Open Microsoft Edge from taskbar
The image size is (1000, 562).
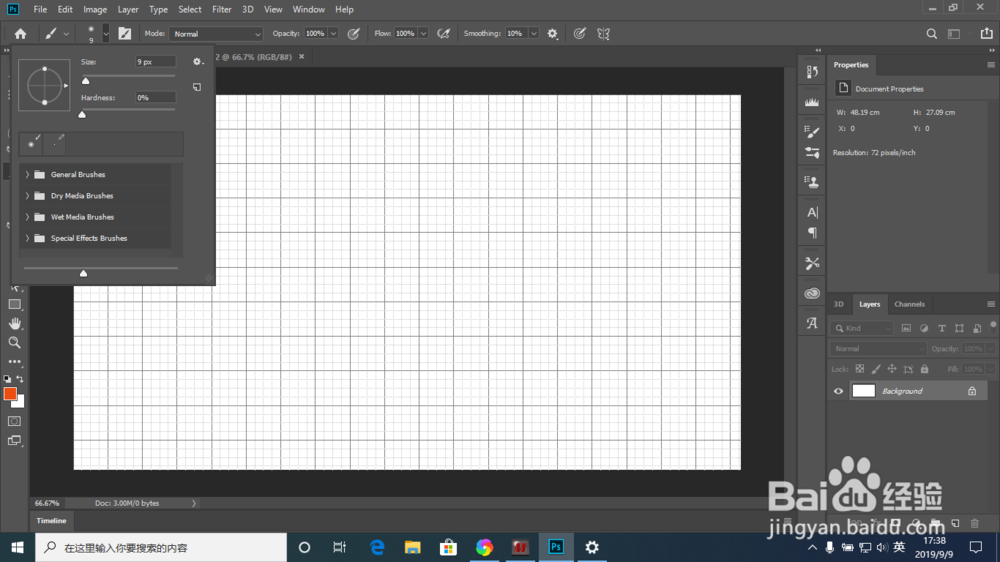tap(377, 547)
